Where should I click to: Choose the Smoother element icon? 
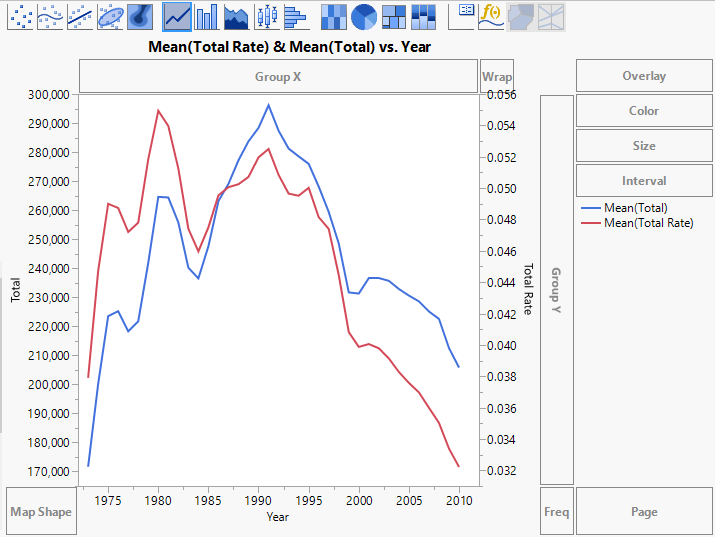50,16
